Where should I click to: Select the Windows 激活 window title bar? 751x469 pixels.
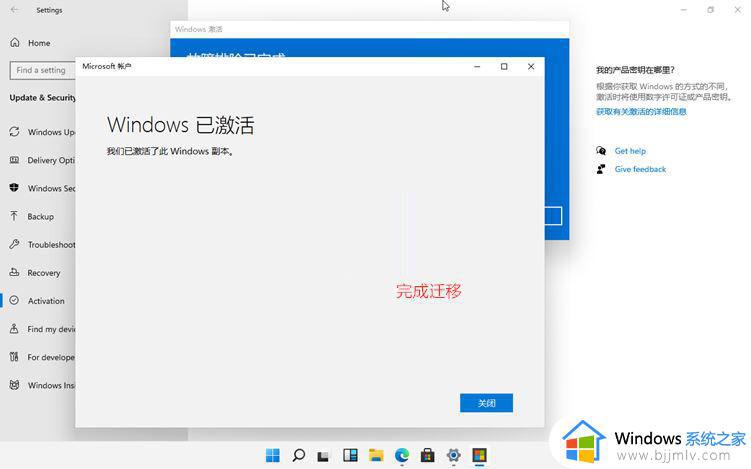(x=369, y=29)
